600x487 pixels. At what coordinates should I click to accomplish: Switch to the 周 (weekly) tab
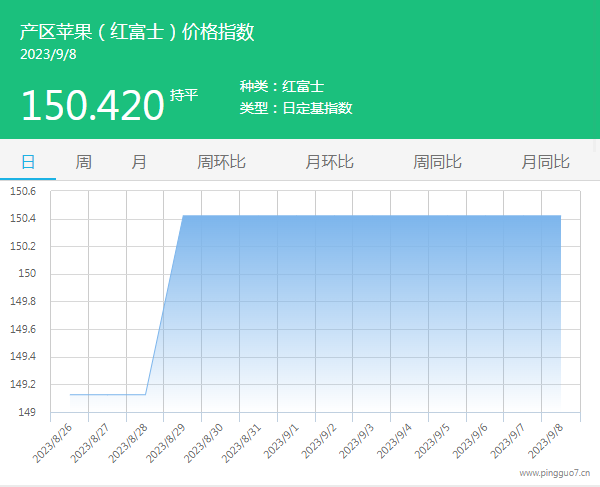coord(84,162)
